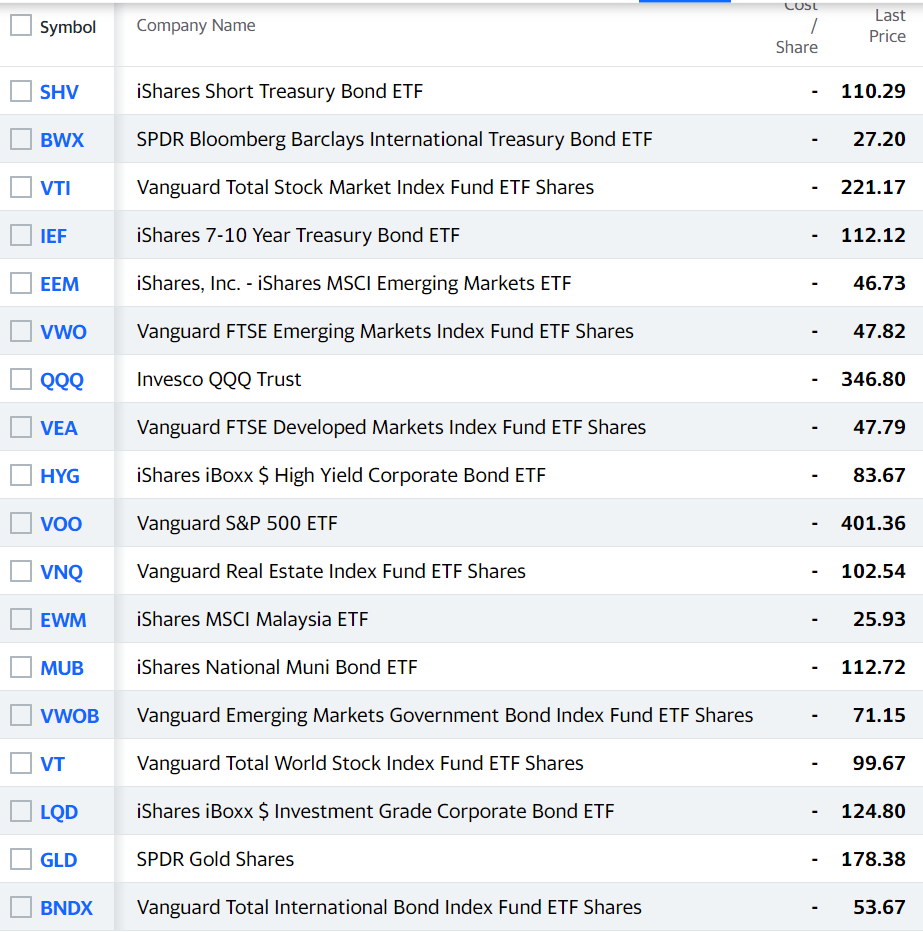923x932 pixels.
Task: Follow the HYG symbol link
Action: click(59, 477)
